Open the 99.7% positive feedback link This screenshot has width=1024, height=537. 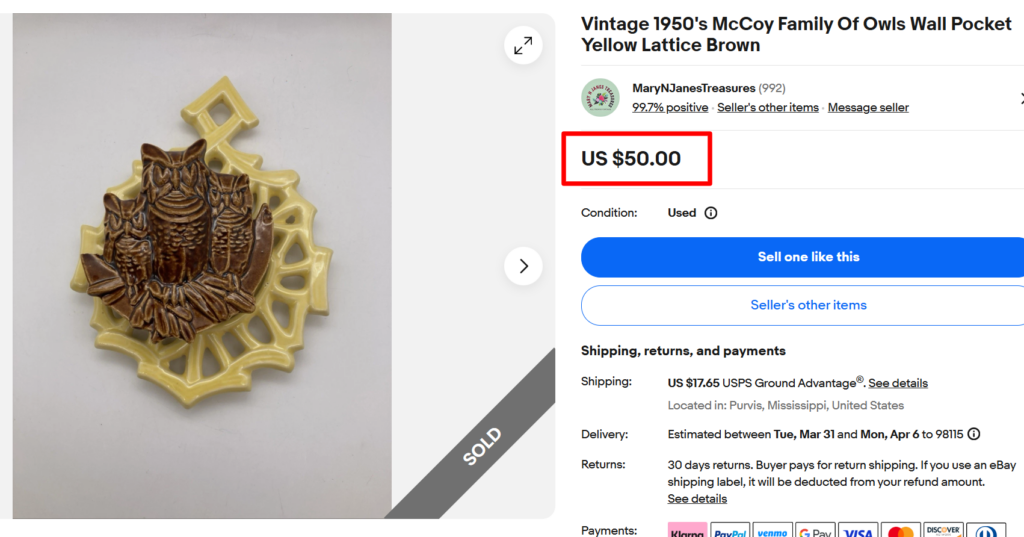670,108
